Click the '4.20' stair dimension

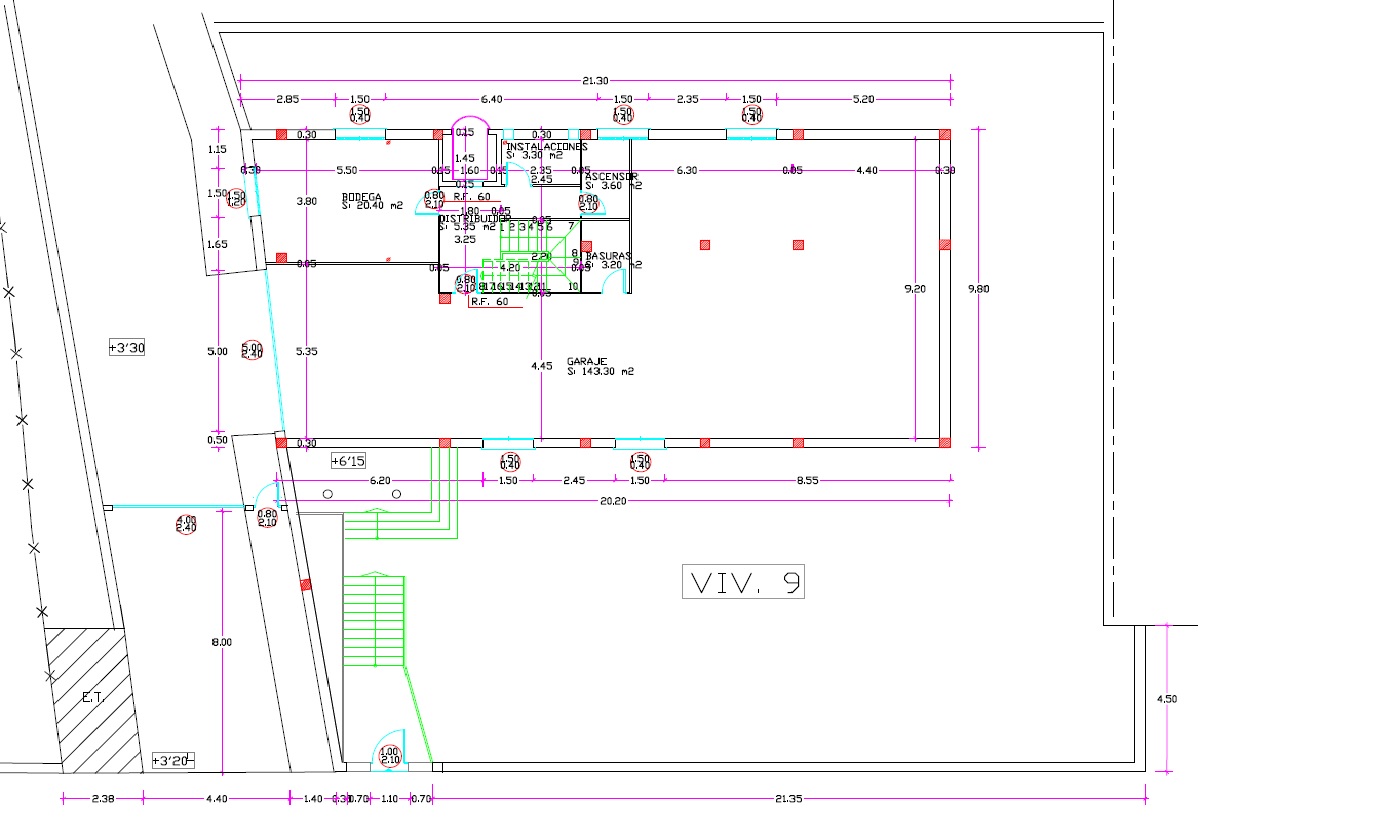coord(510,267)
